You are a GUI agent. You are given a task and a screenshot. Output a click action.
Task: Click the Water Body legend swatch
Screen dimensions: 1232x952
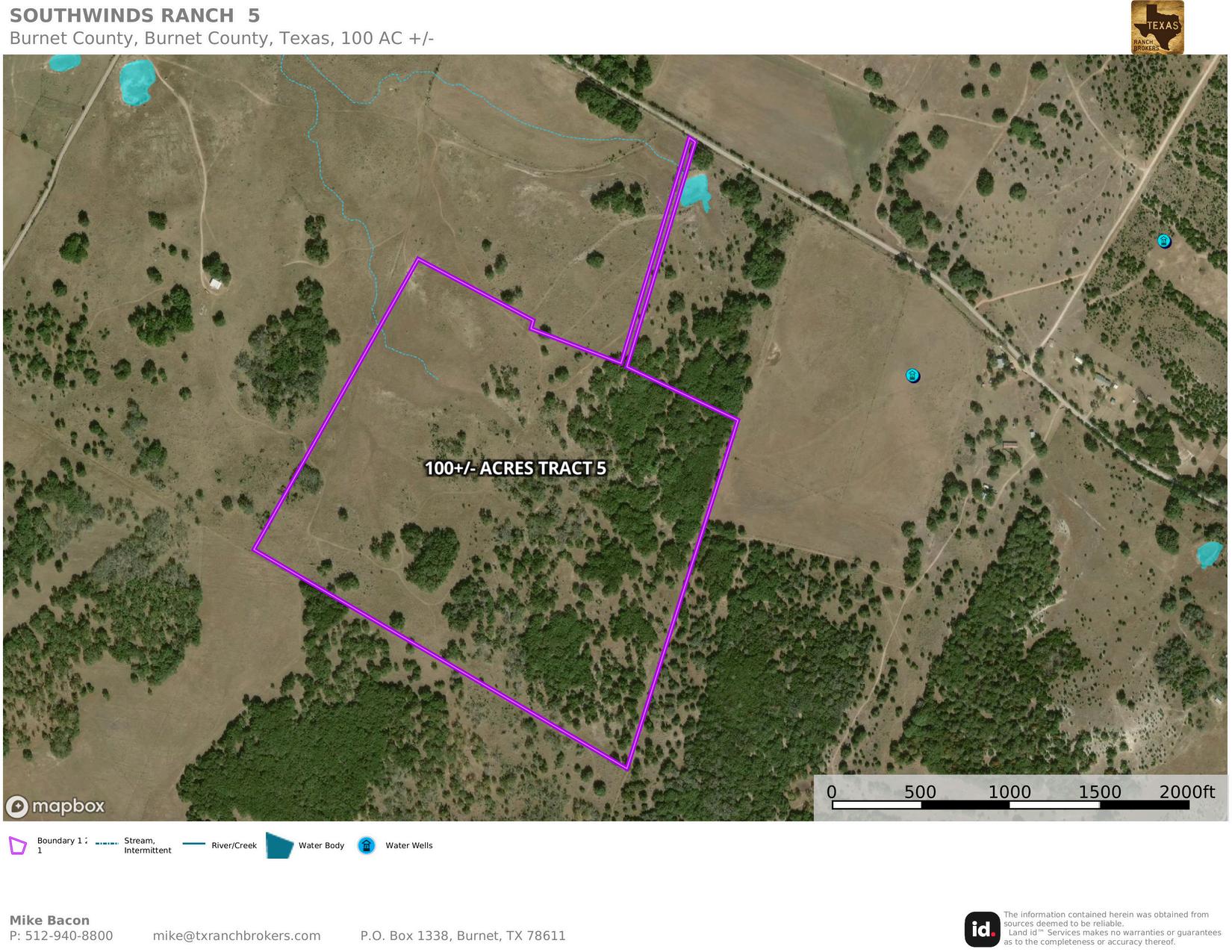(x=280, y=846)
